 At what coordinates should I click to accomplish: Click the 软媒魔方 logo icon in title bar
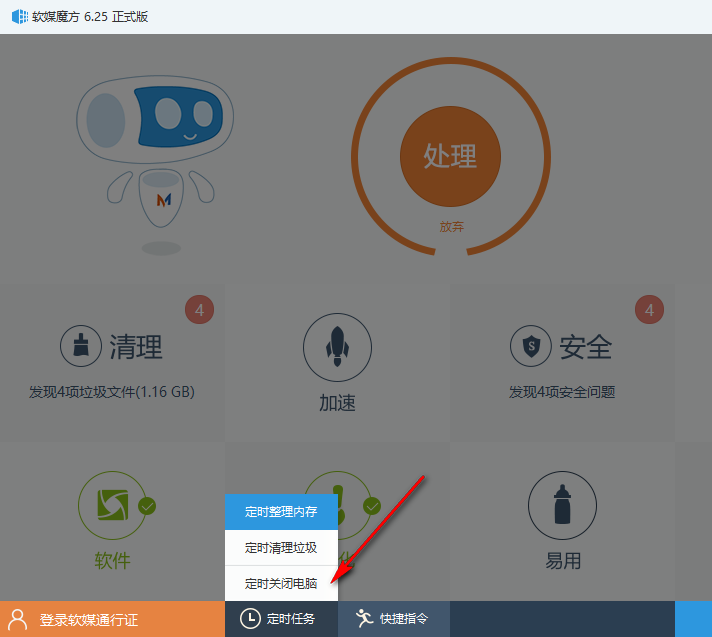pyautogui.click(x=20, y=17)
